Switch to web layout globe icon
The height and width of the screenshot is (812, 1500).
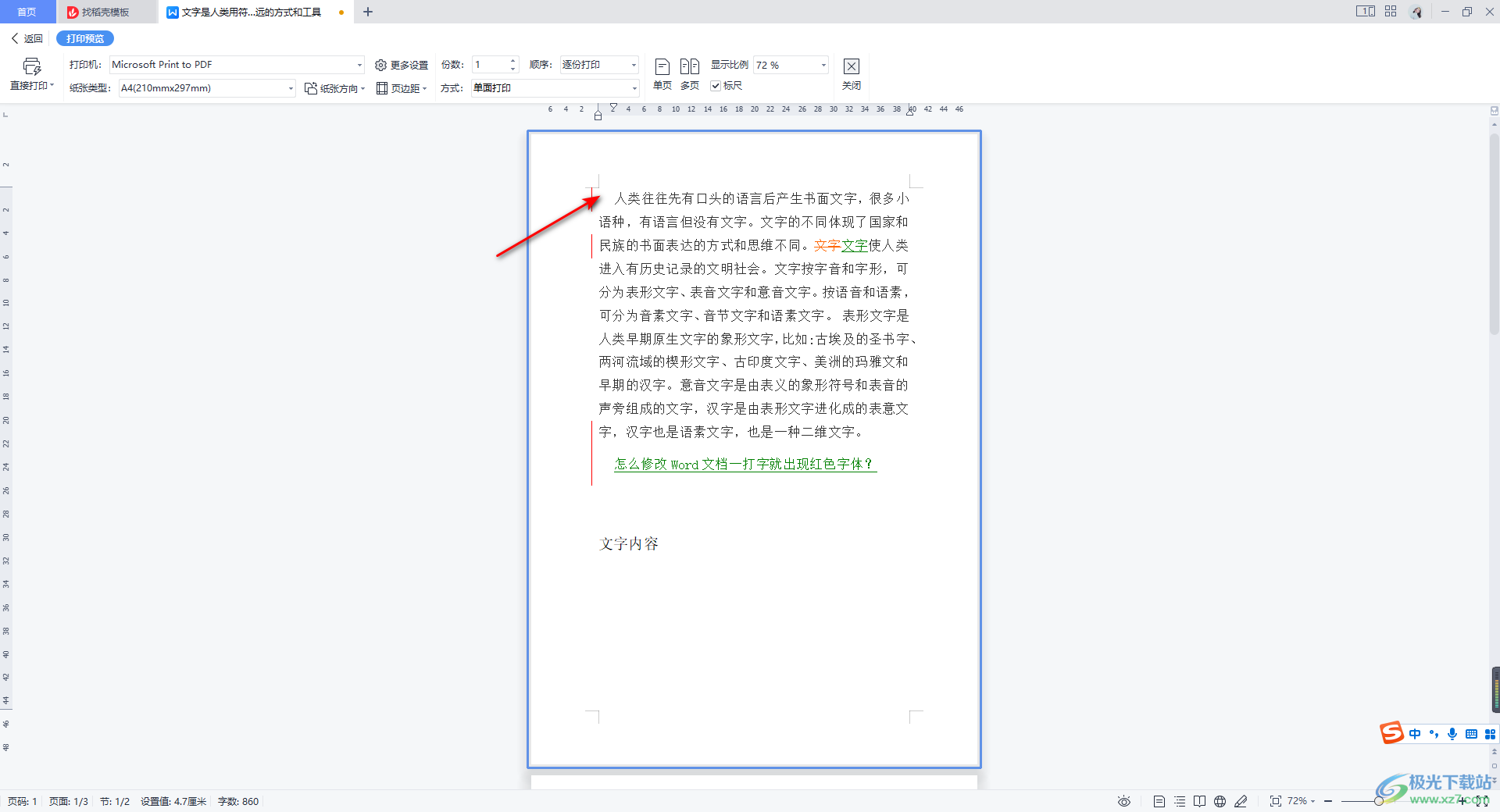(x=1220, y=801)
